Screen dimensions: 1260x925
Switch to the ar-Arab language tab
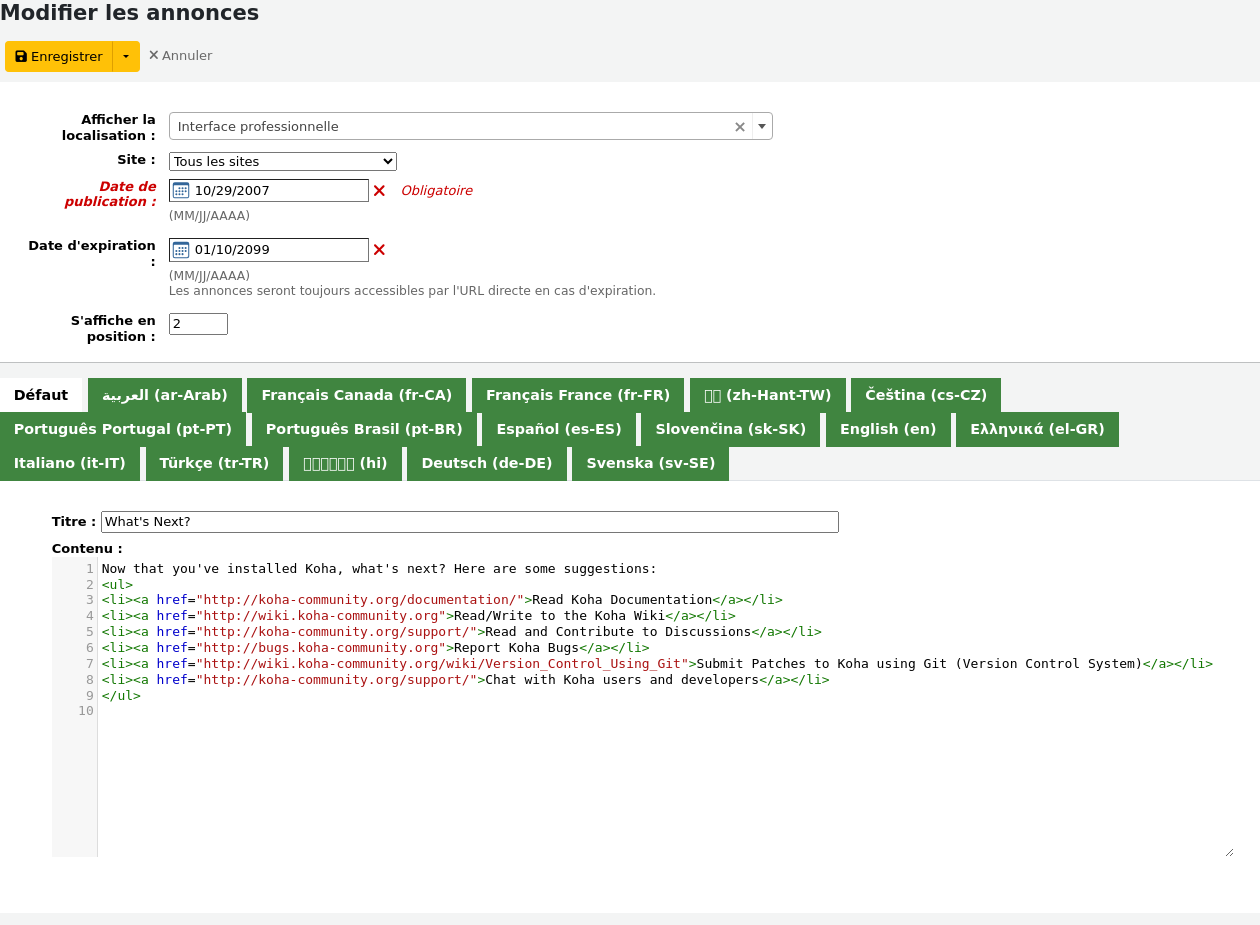165,395
